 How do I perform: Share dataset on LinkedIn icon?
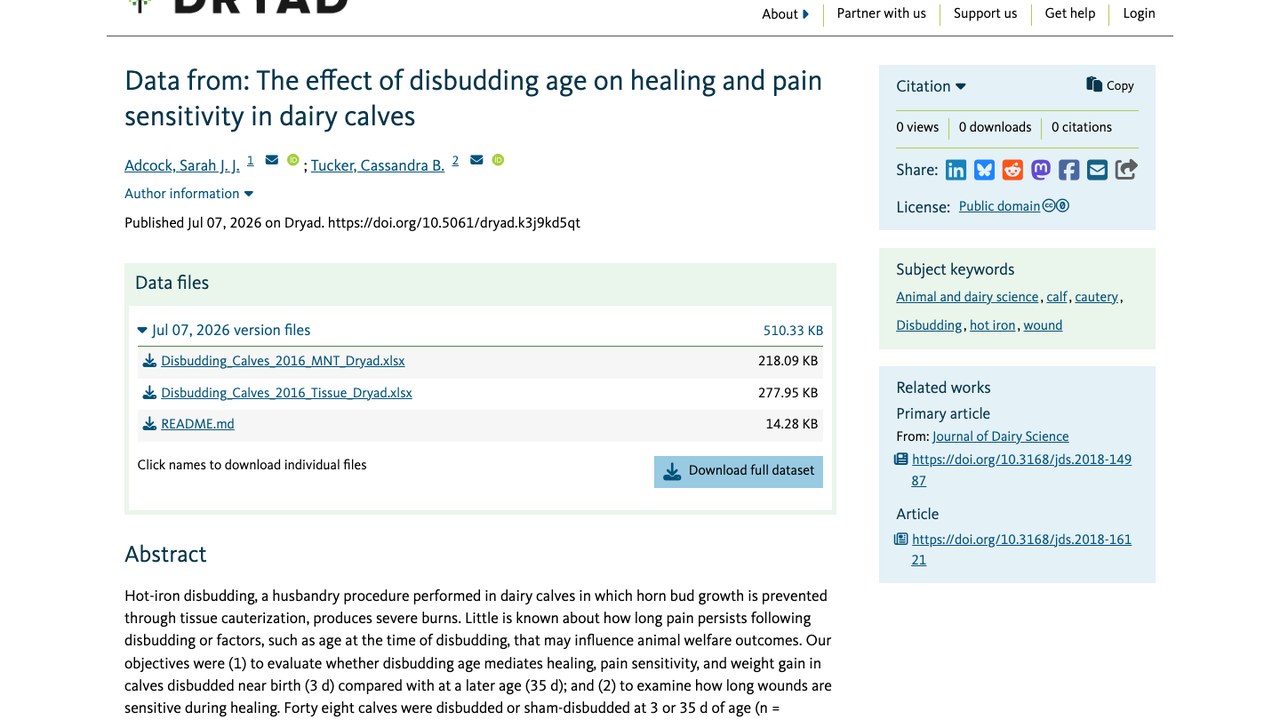tap(956, 170)
